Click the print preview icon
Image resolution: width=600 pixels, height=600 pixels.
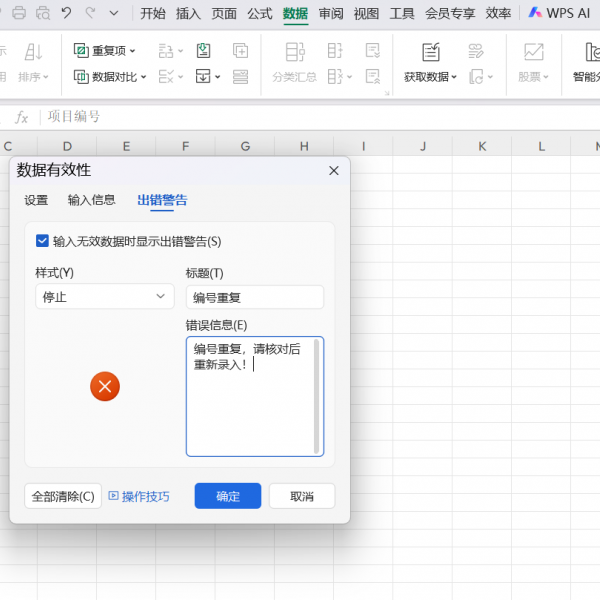point(42,13)
